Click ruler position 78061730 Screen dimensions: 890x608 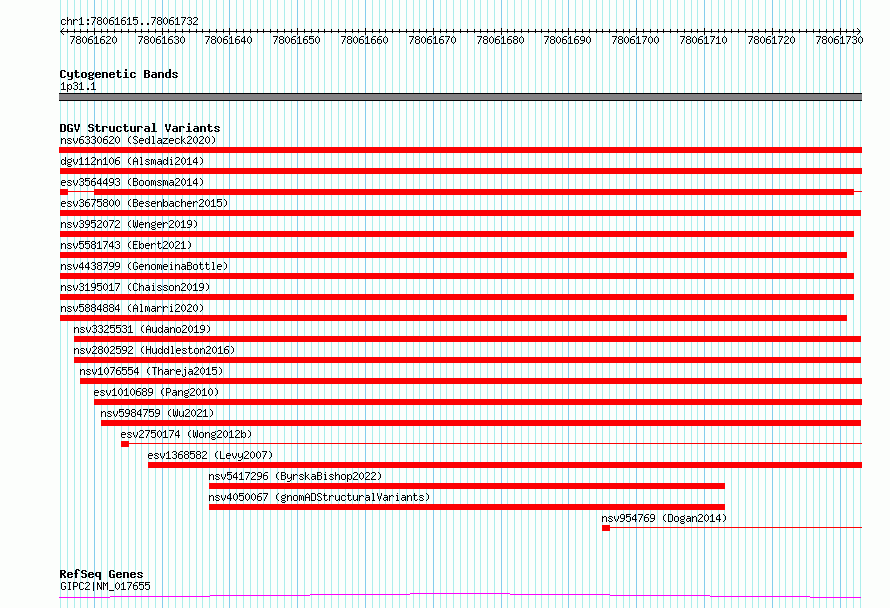pos(839,40)
